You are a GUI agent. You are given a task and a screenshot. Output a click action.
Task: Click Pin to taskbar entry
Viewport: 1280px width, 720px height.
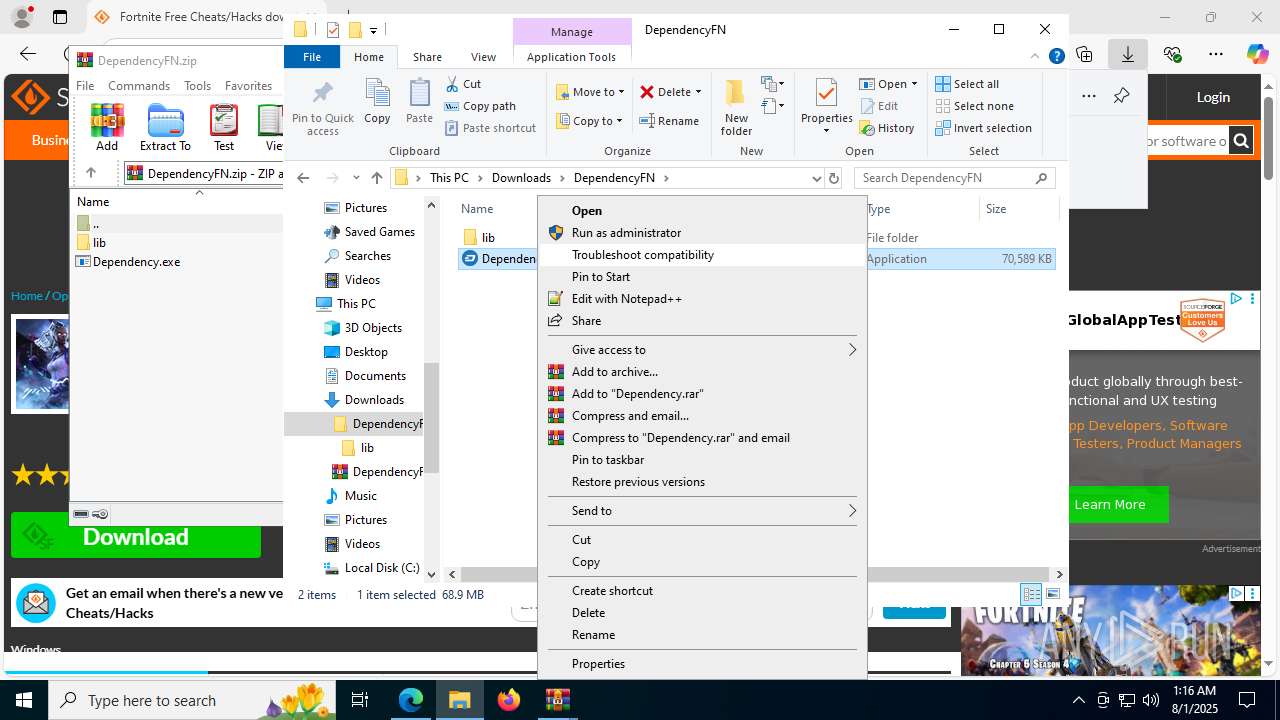coord(702,460)
